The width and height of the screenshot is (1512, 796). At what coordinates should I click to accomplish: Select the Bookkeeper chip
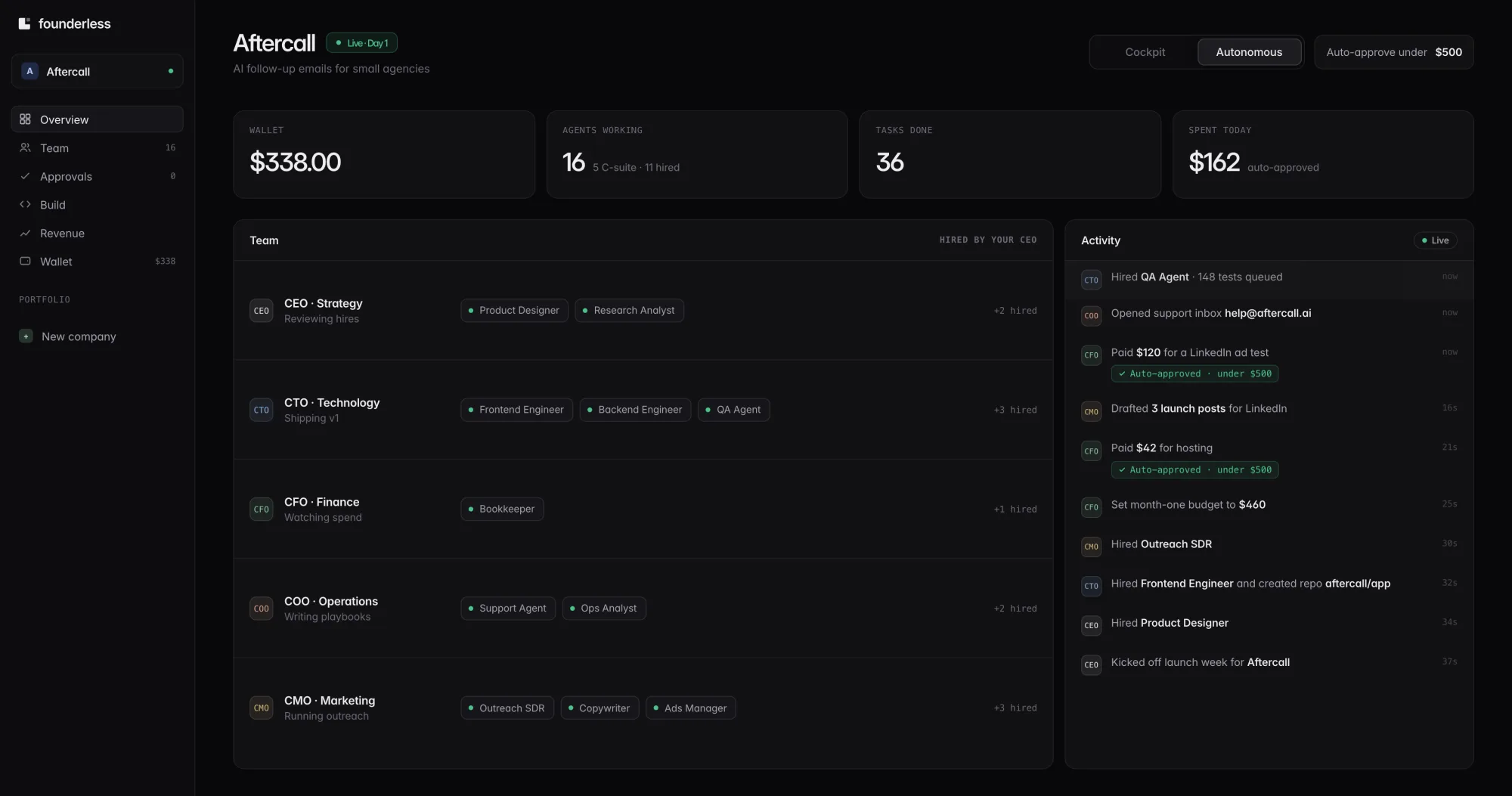[x=502, y=510]
